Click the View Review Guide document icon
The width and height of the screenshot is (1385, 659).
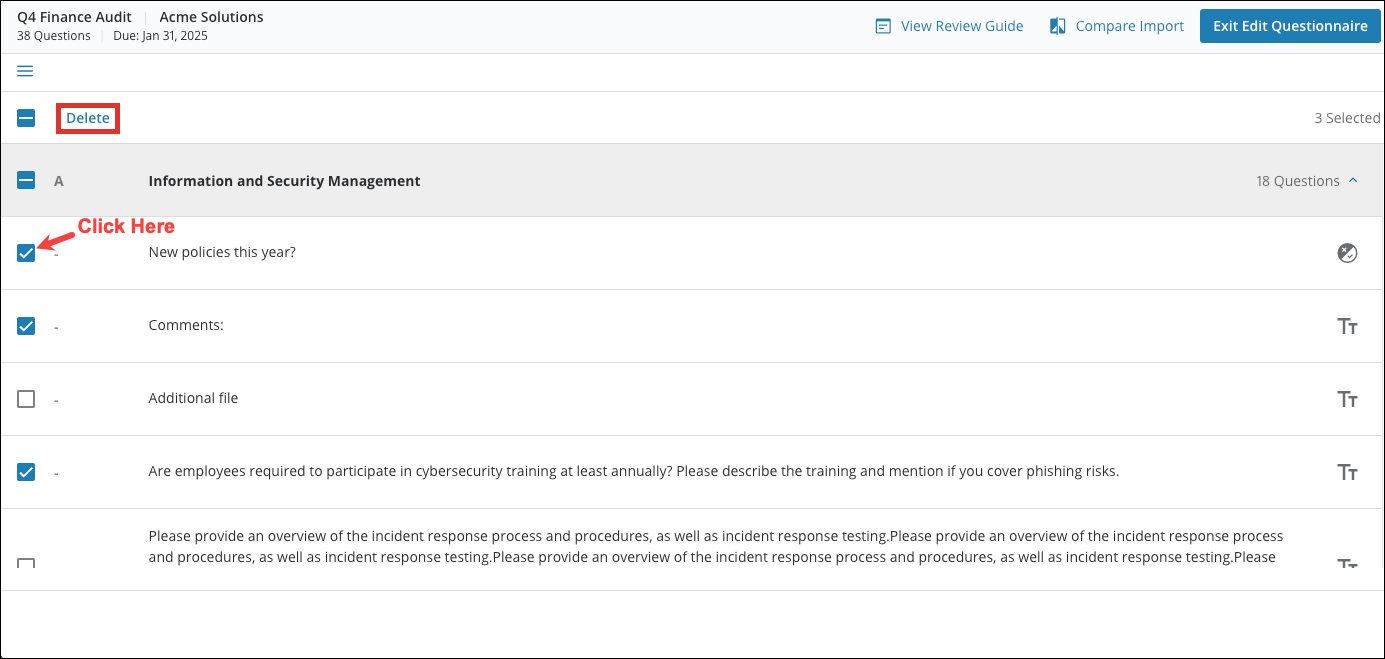click(x=883, y=25)
